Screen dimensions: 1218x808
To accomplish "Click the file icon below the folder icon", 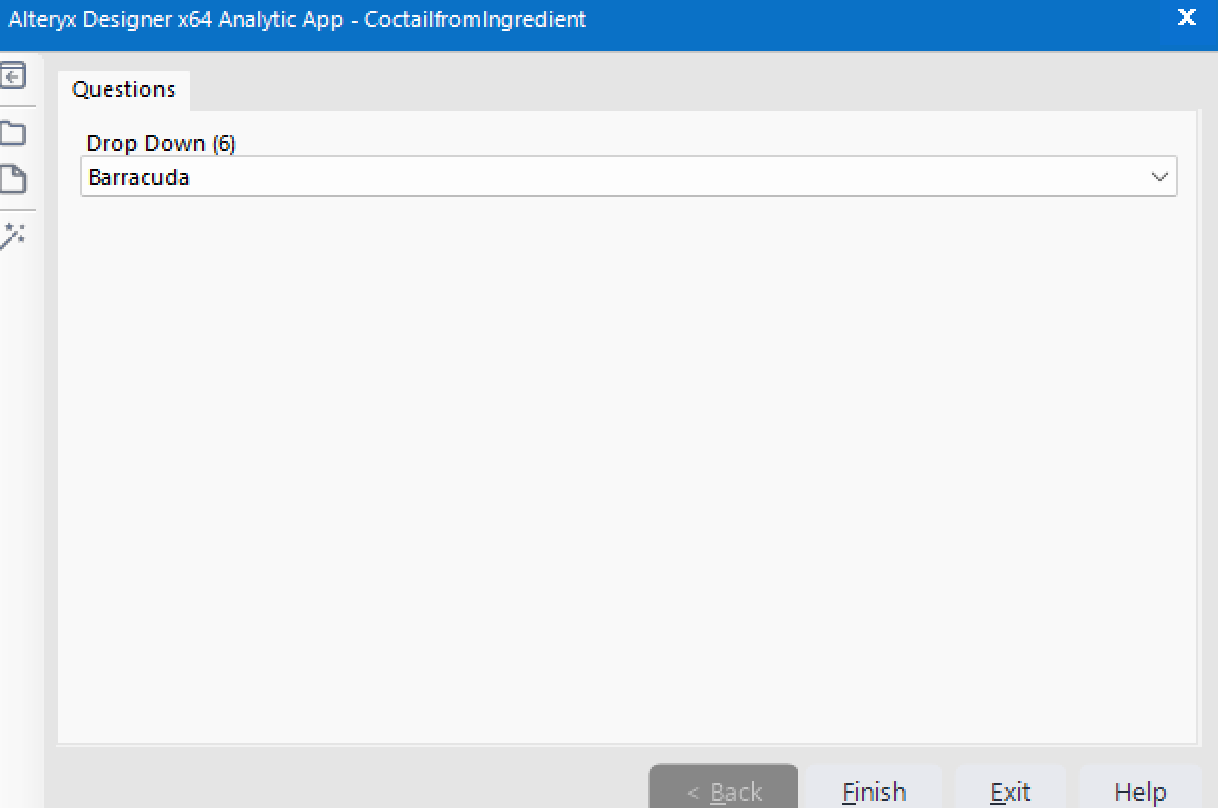I will (x=14, y=179).
